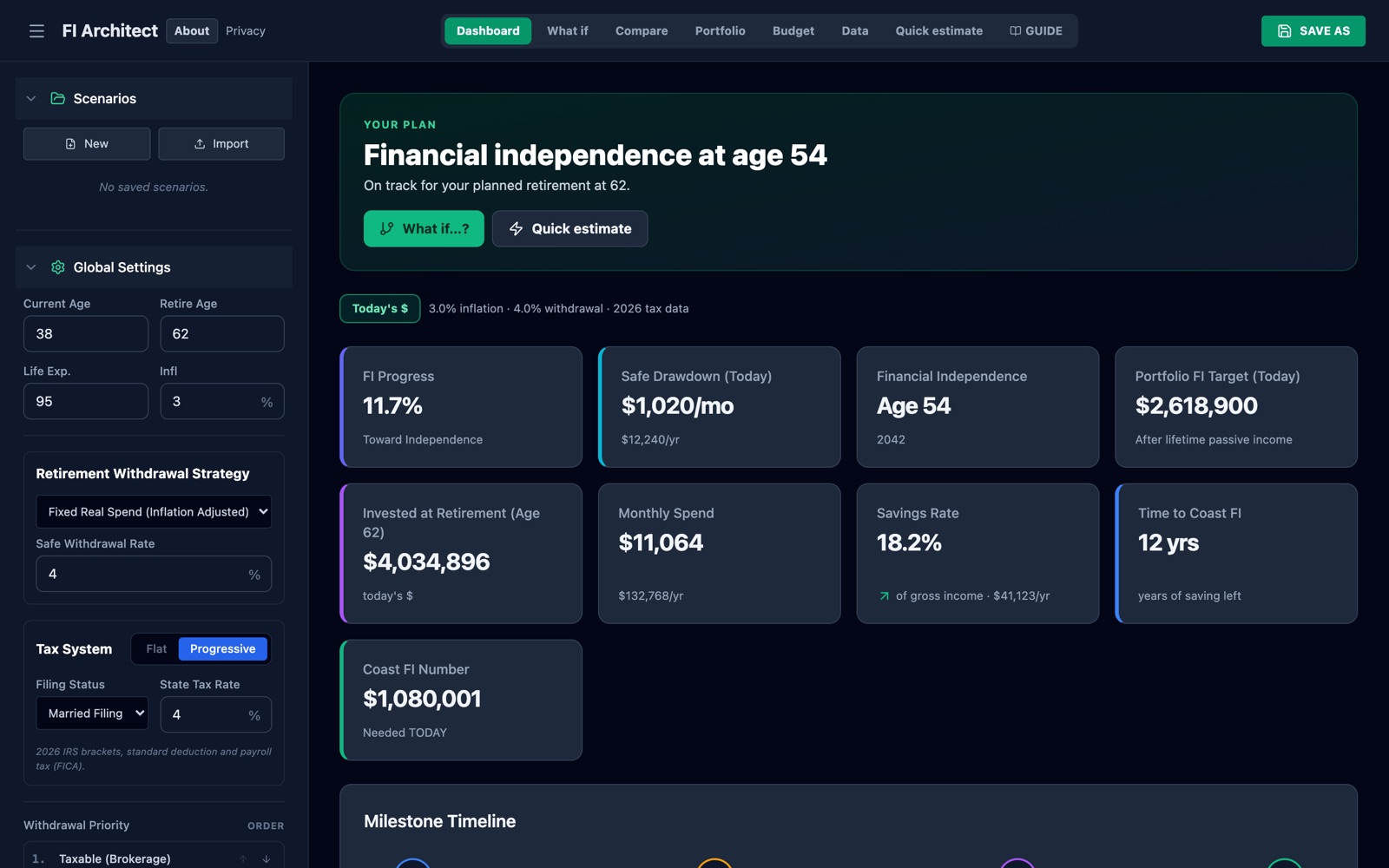
Task: Select Flat tax system
Action: tap(156, 649)
